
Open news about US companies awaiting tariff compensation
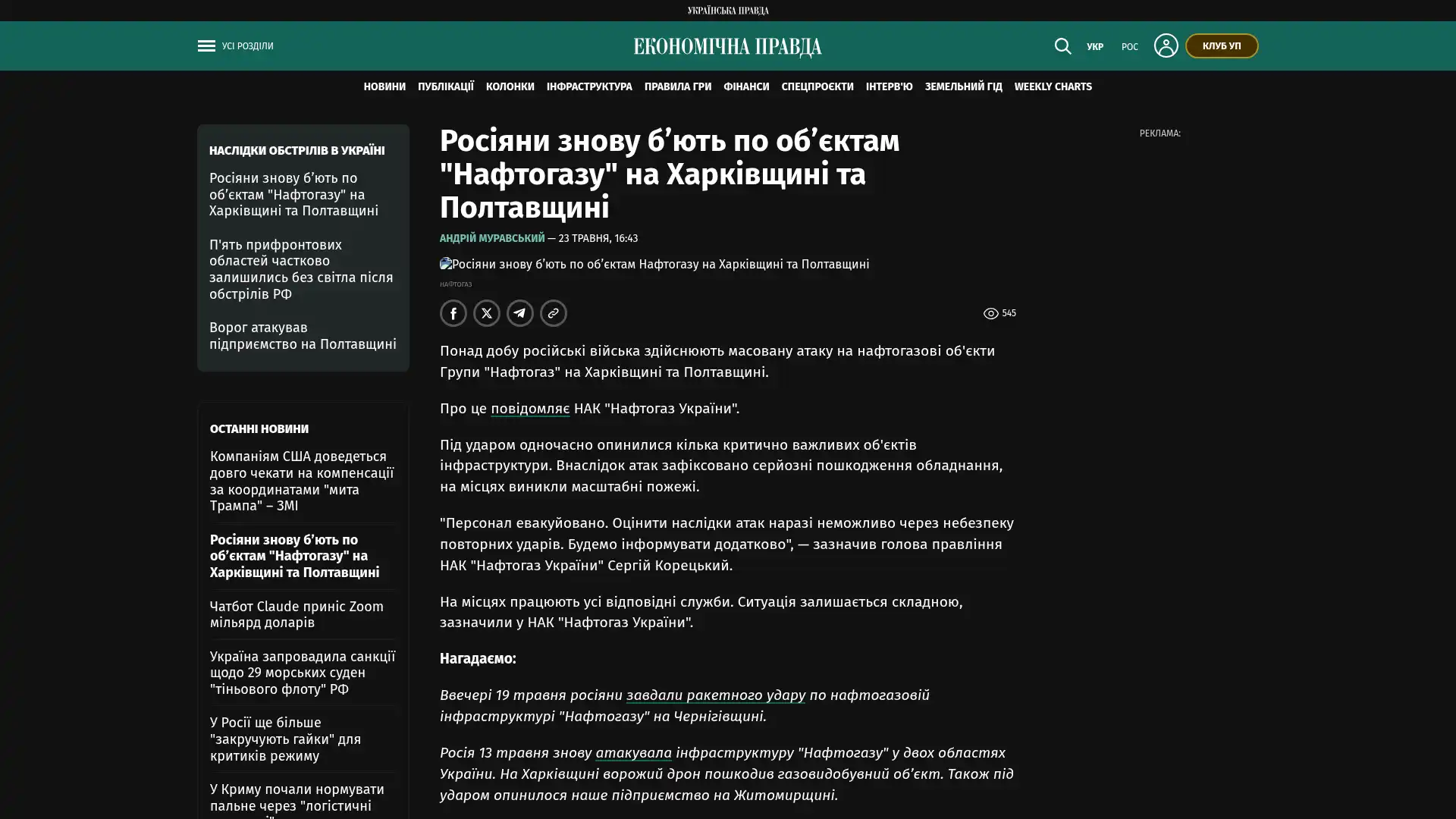[x=302, y=481]
